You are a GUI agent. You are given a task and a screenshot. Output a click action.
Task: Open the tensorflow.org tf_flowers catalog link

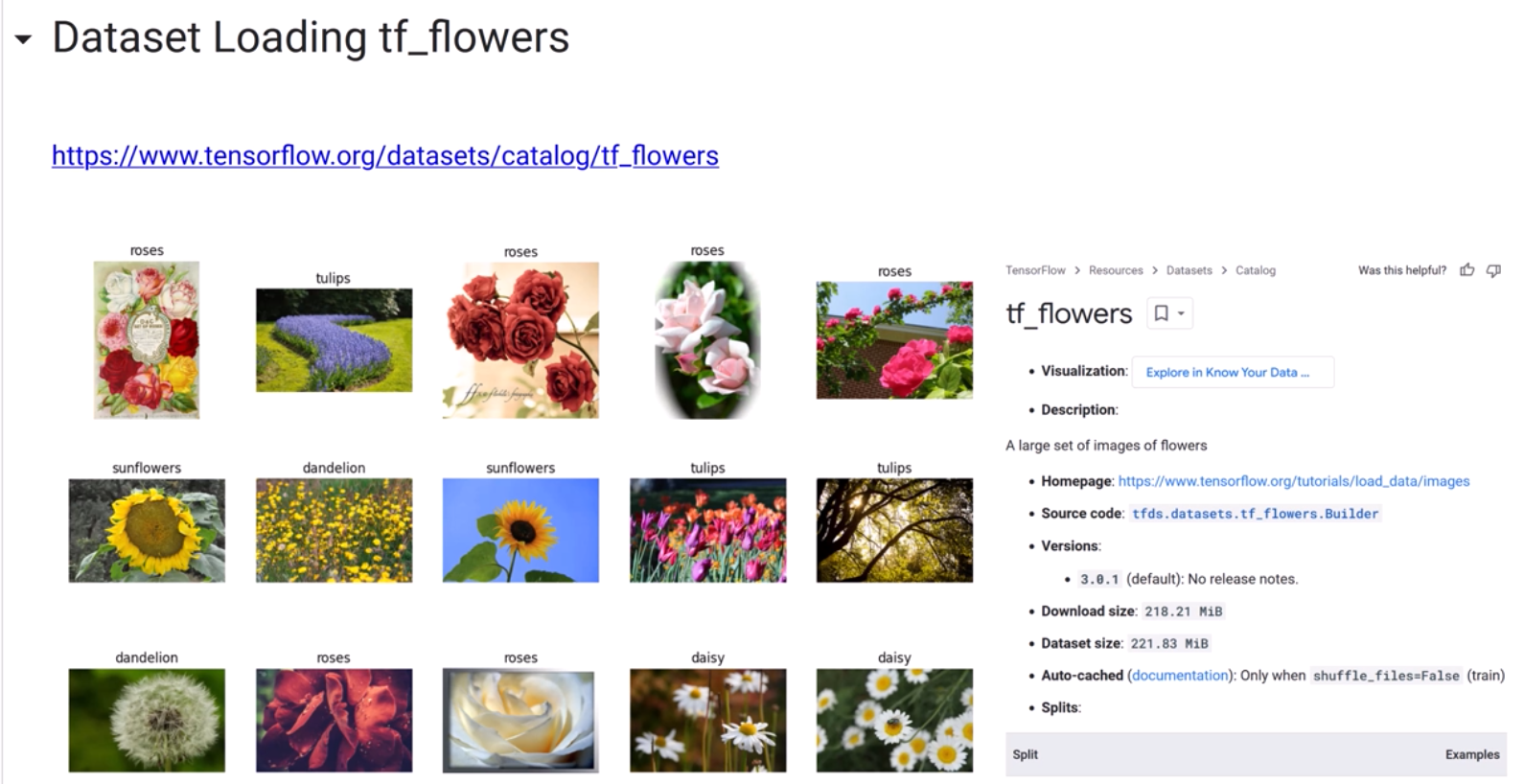384,155
